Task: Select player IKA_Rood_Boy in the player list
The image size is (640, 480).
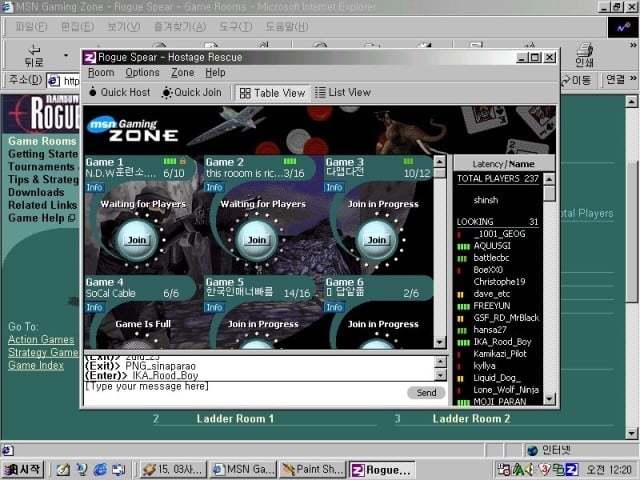Action: tap(502, 342)
